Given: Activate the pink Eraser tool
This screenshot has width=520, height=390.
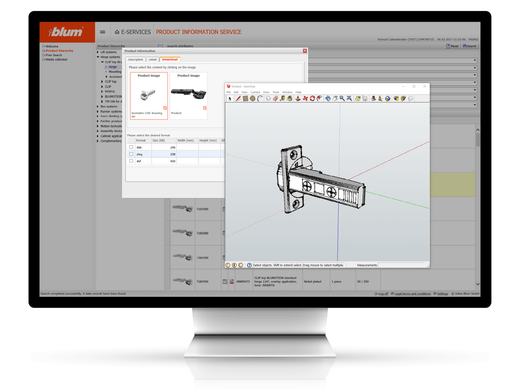Looking at the screenshot, I should click(x=275, y=98).
